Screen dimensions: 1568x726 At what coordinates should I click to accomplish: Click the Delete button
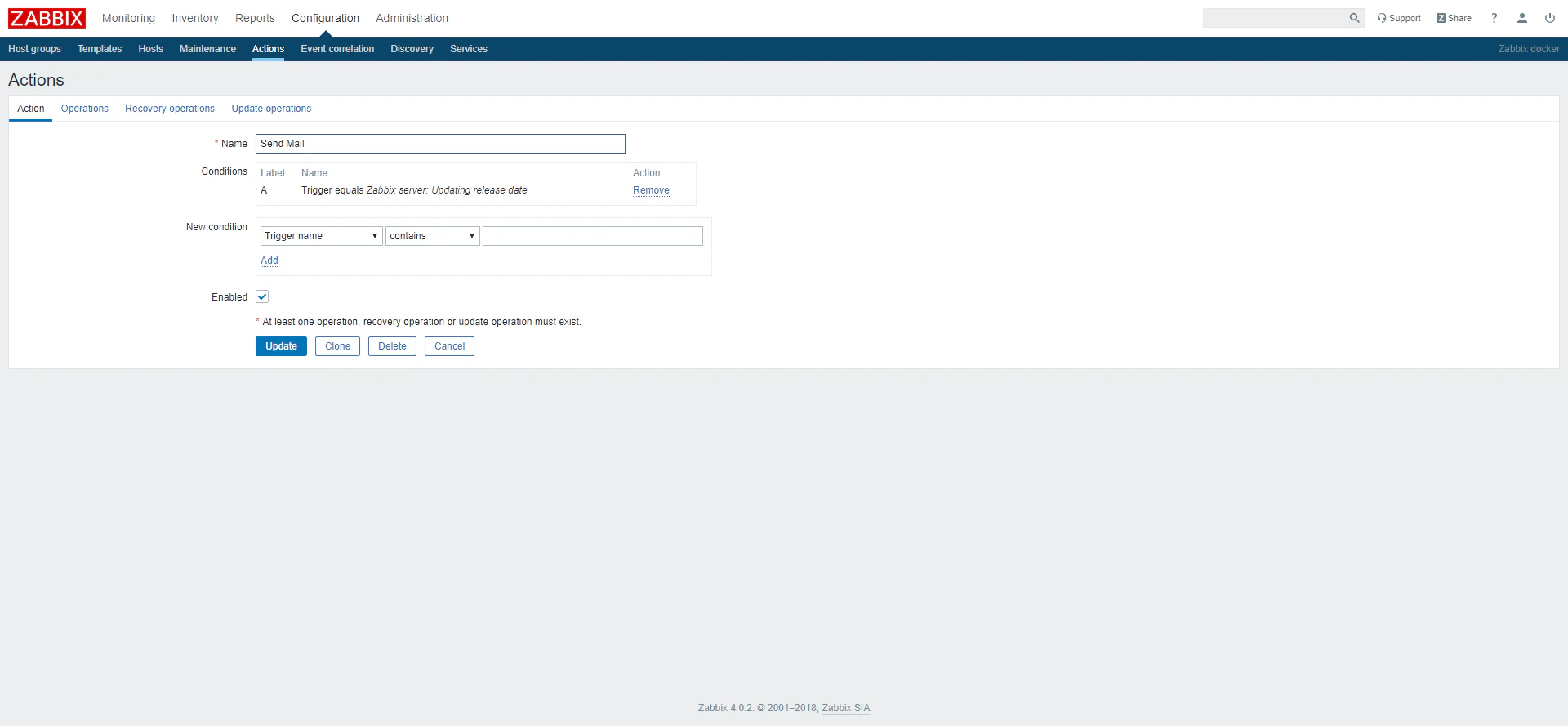click(392, 346)
